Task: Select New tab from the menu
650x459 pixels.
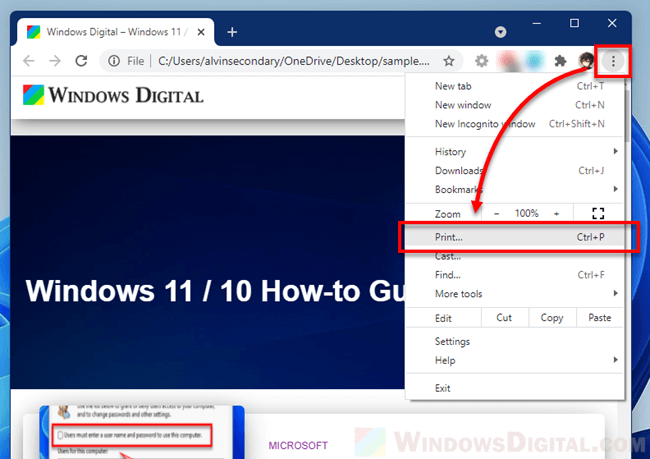Action: (x=514, y=86)
